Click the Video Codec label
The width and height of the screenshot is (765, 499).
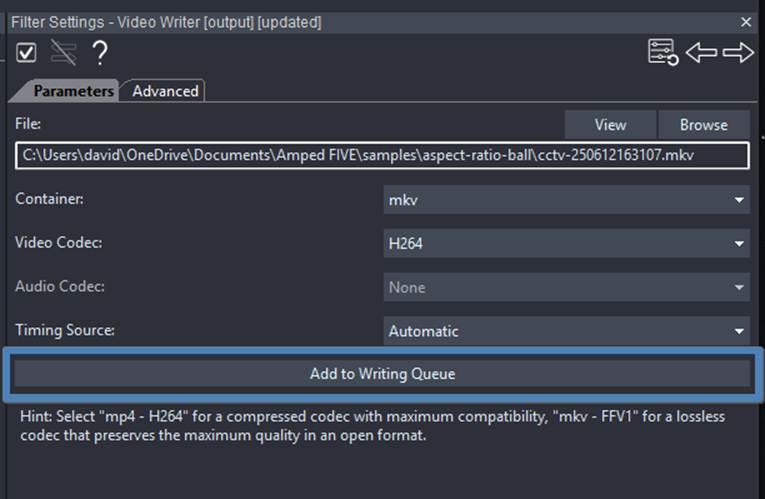[59, 242]
